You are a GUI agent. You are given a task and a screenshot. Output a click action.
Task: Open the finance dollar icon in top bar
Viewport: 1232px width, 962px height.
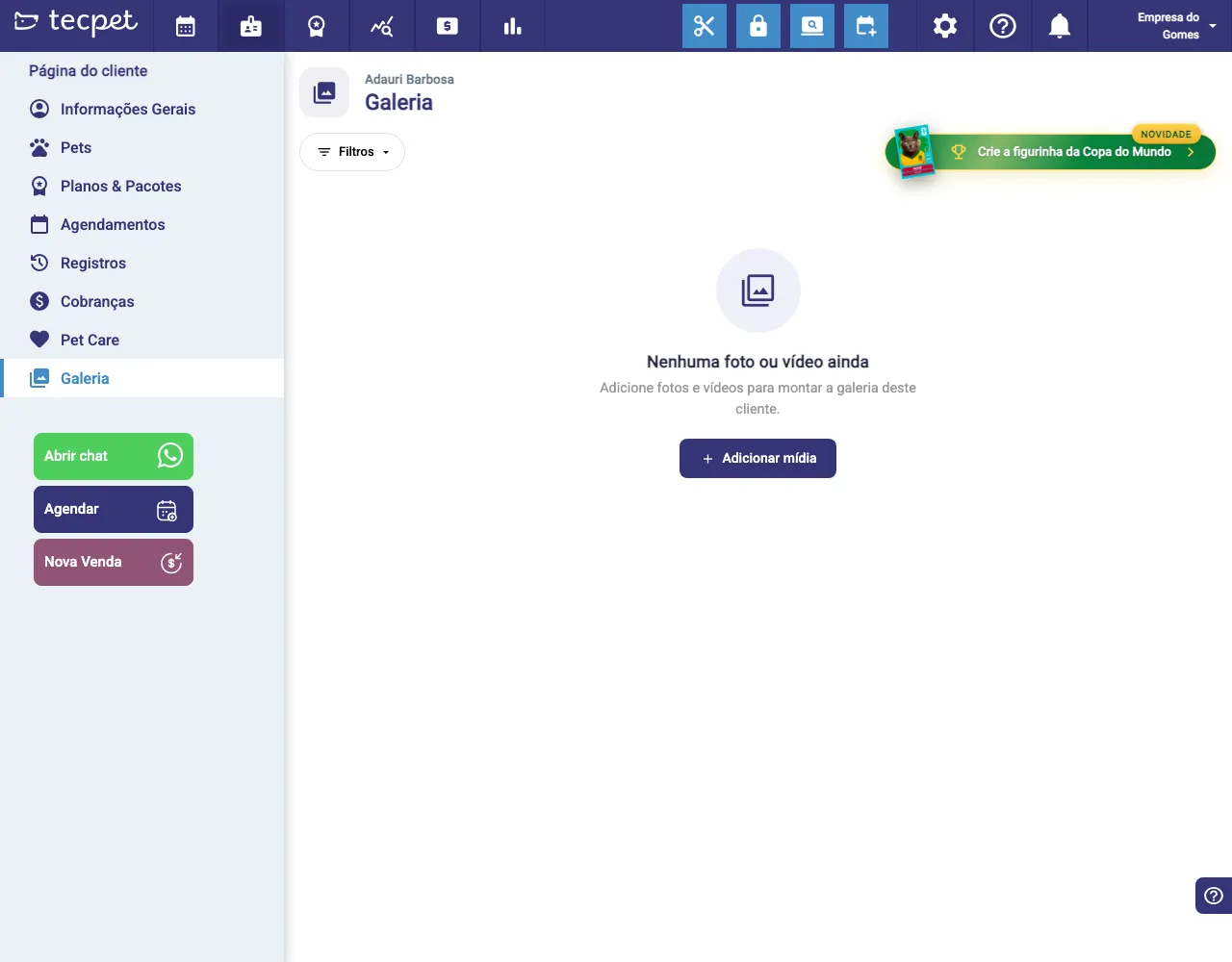(448, 26)
